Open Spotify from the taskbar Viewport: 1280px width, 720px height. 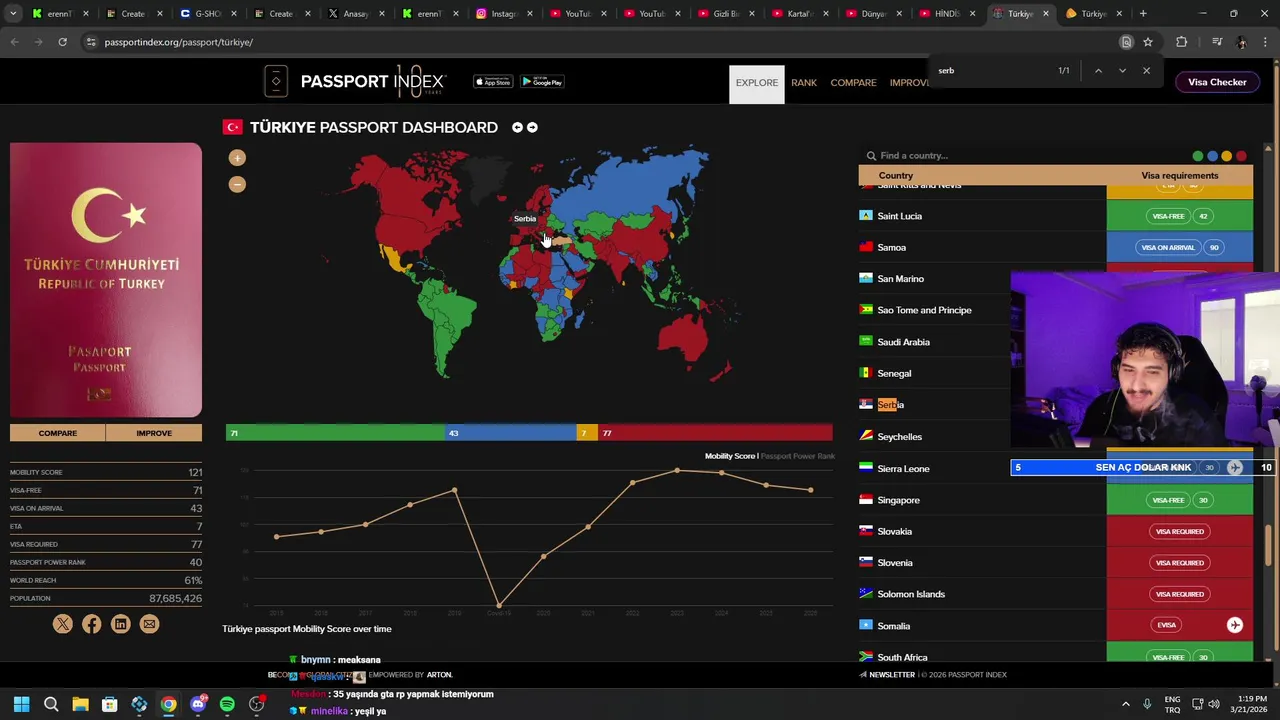point(227,704)
